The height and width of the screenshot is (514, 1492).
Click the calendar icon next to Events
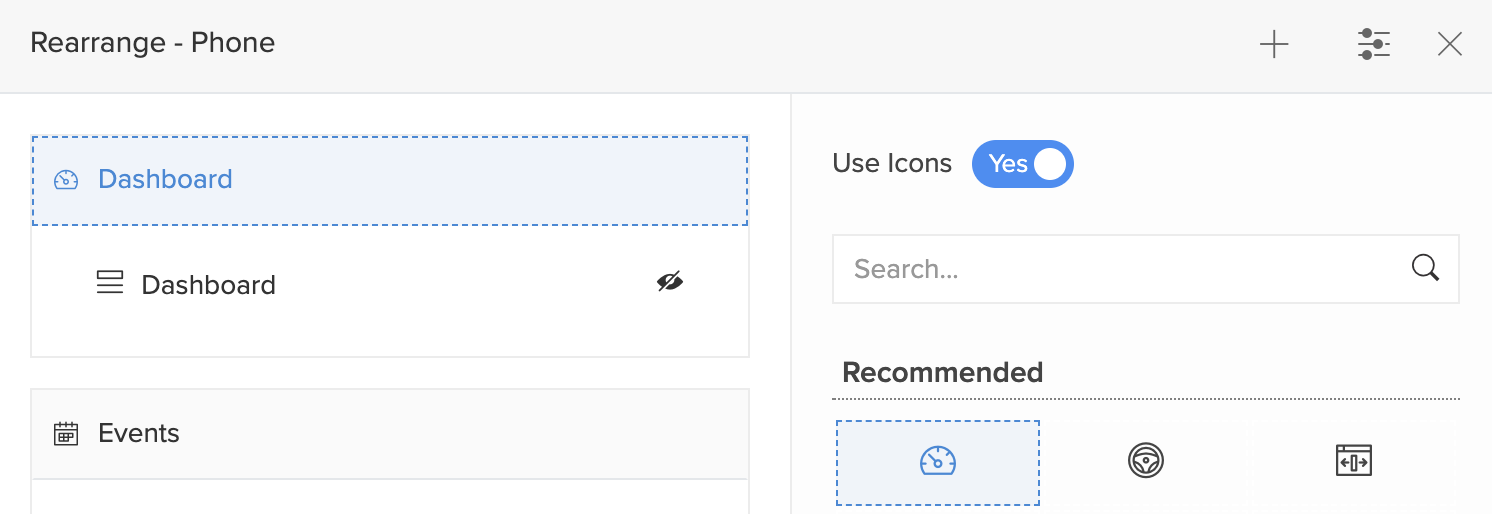coord(66,434)
